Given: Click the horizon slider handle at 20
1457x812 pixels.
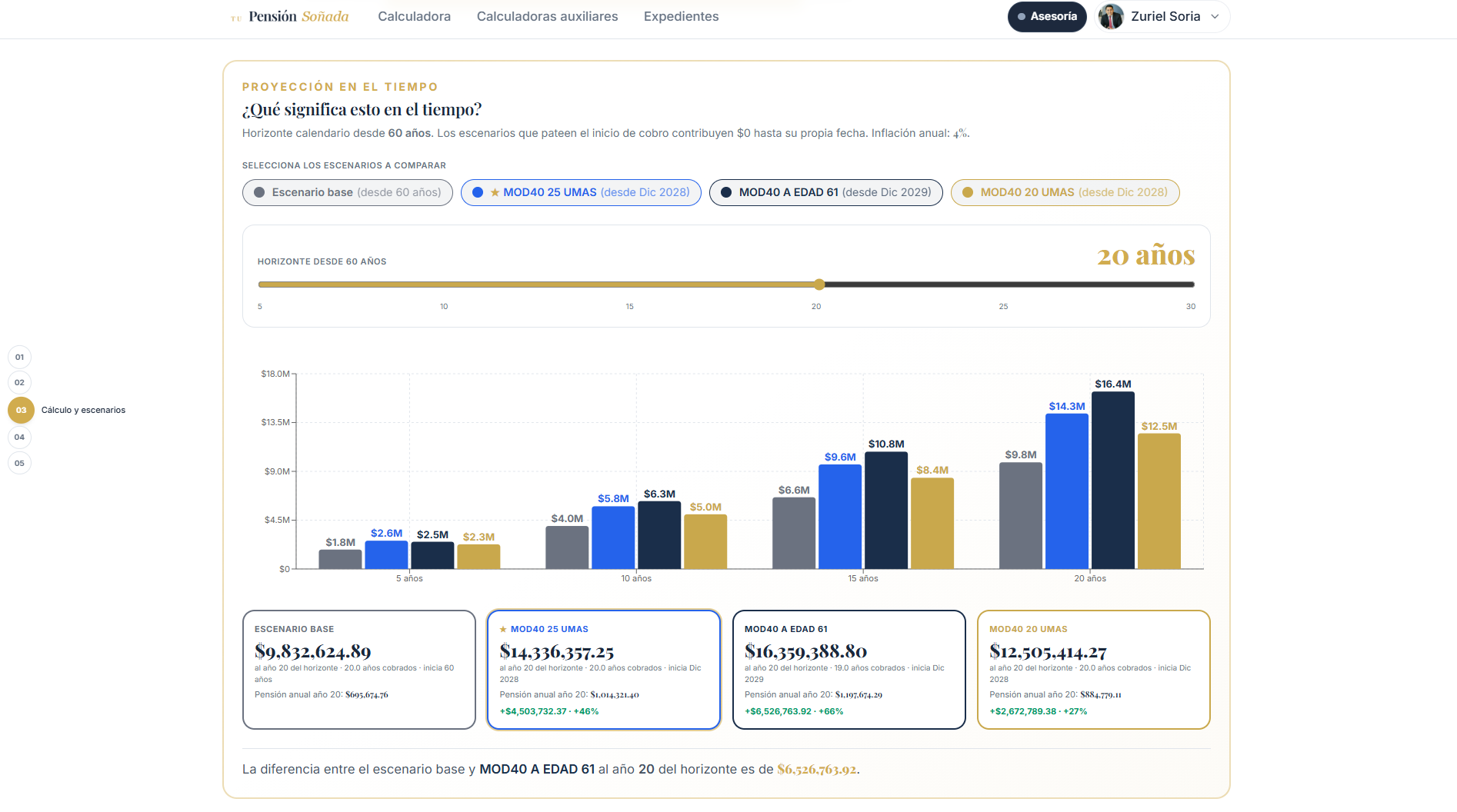Looking at the screenshot, I should (x=819, y=285).
